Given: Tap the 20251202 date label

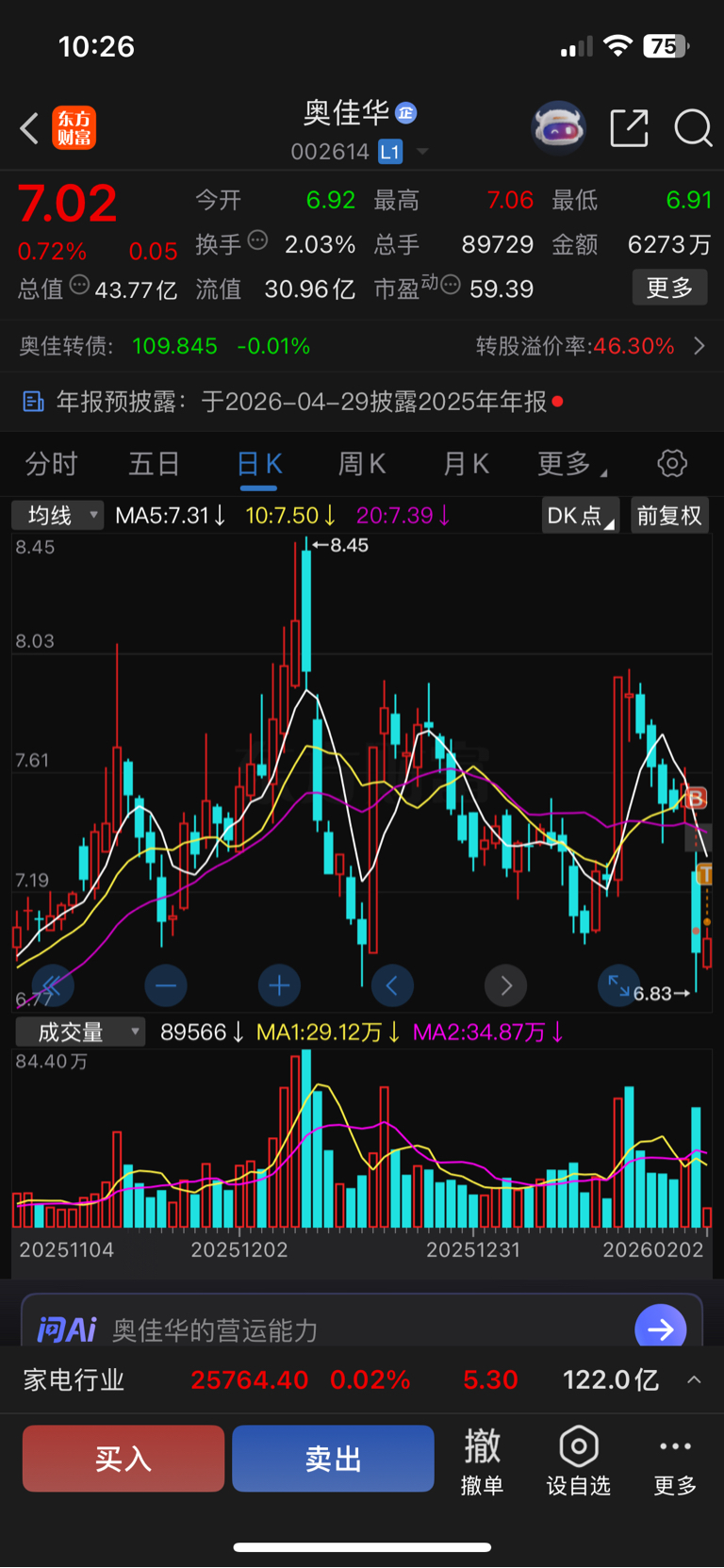Looking at the screenshot, I should click(x=239, y=1249).
